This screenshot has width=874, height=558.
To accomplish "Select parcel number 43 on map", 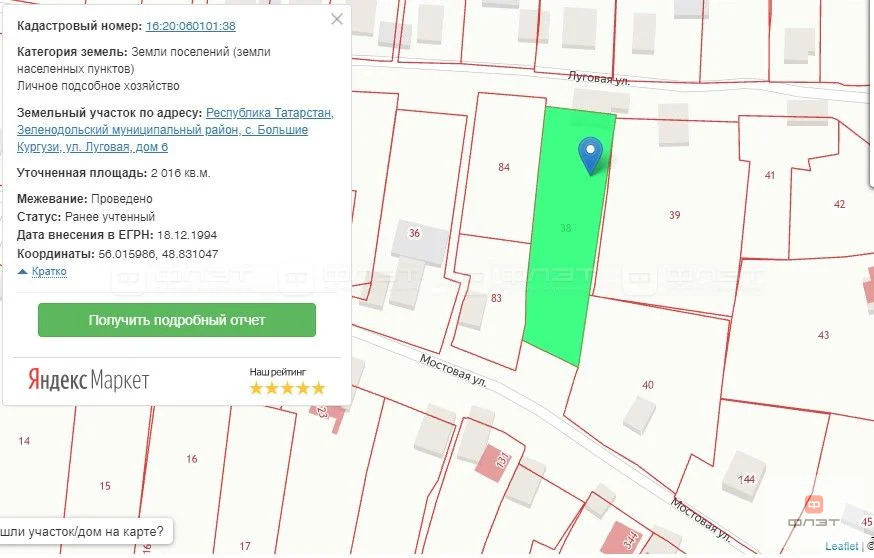I will tap(823, 335).
